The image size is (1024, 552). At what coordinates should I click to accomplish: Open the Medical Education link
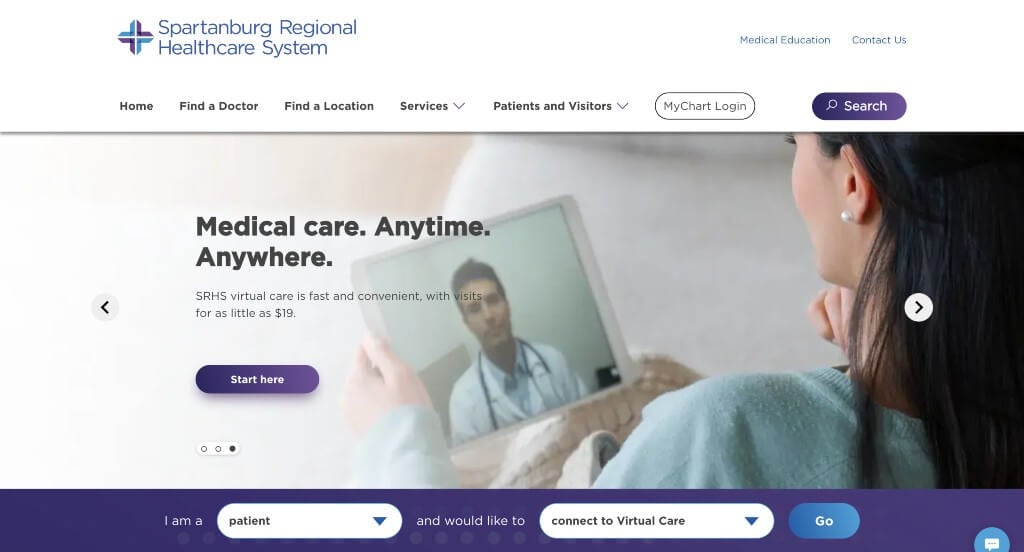point(785,40)
